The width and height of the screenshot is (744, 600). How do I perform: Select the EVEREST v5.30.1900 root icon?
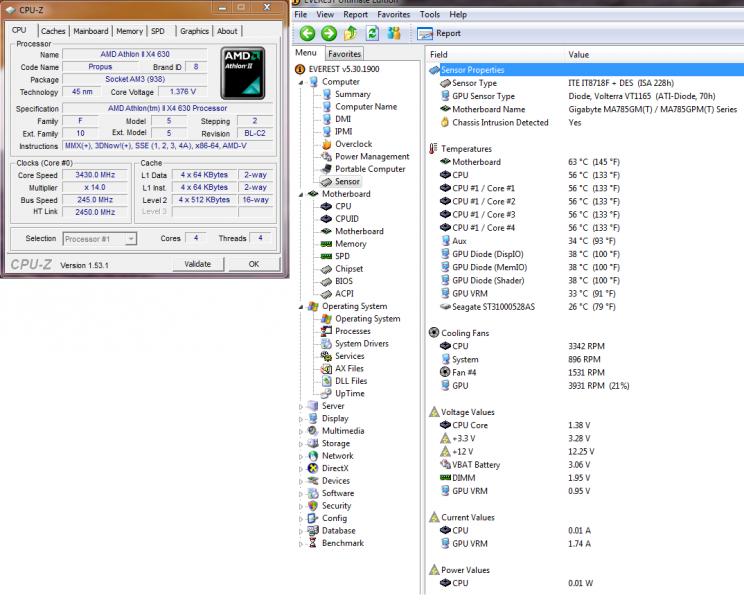coord(300,69)
